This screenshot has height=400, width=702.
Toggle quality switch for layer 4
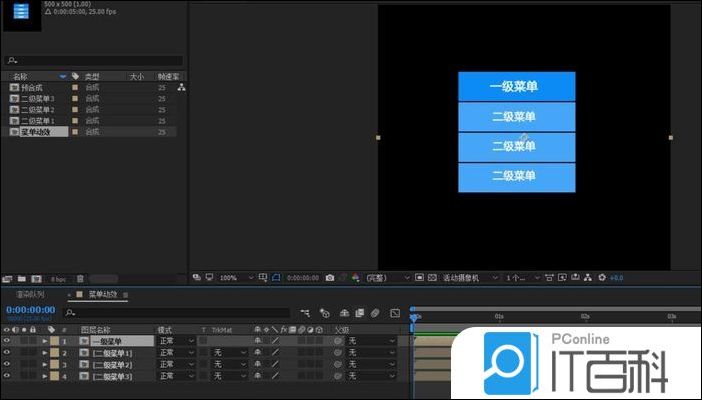[x=275, y=376]
